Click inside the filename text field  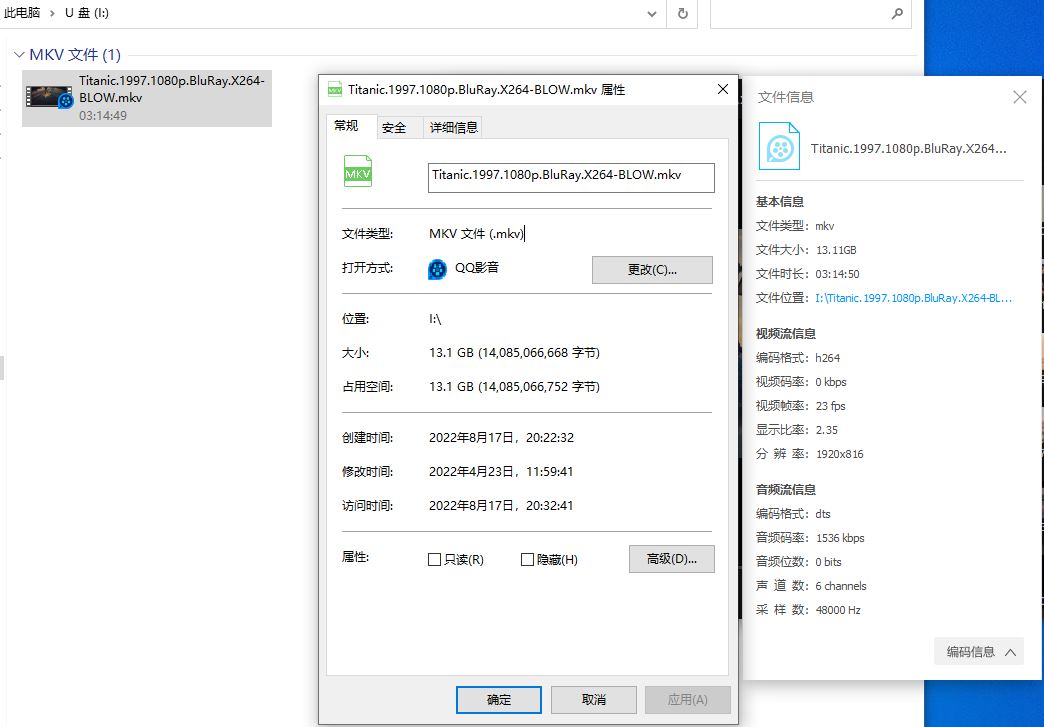pos(570,177)
